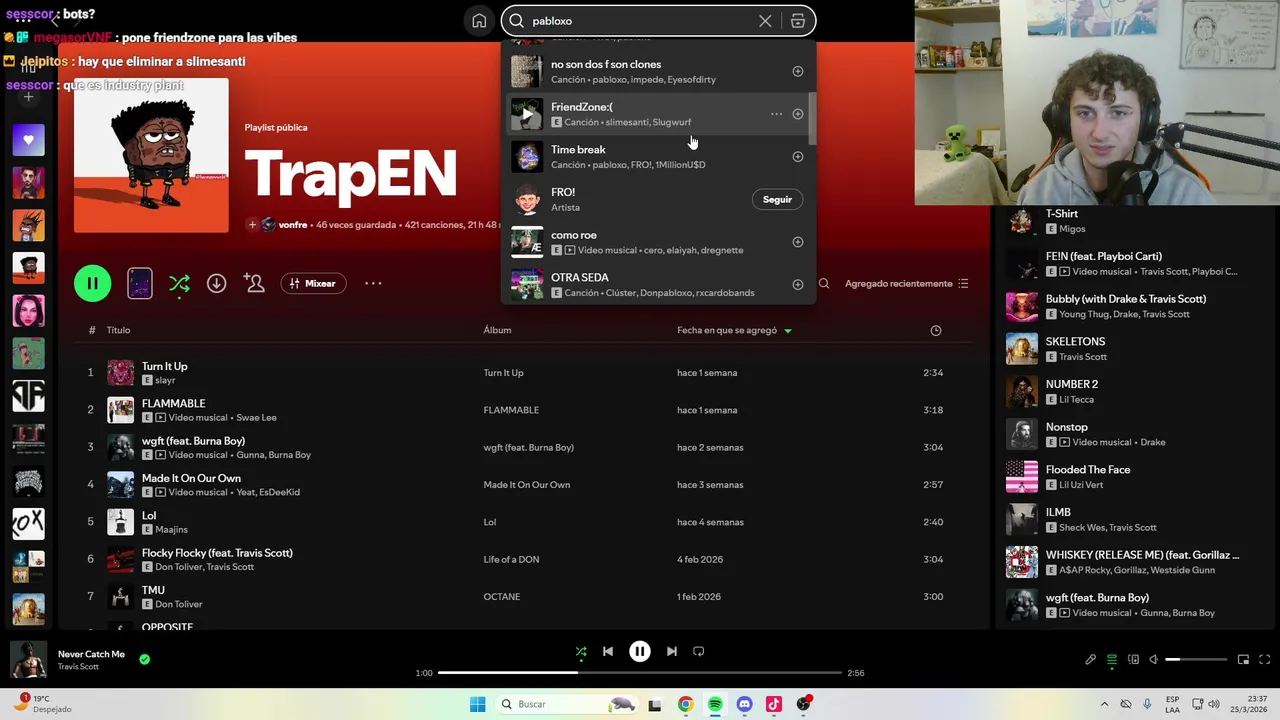Adjust the volume slider

pos(1196,660)
